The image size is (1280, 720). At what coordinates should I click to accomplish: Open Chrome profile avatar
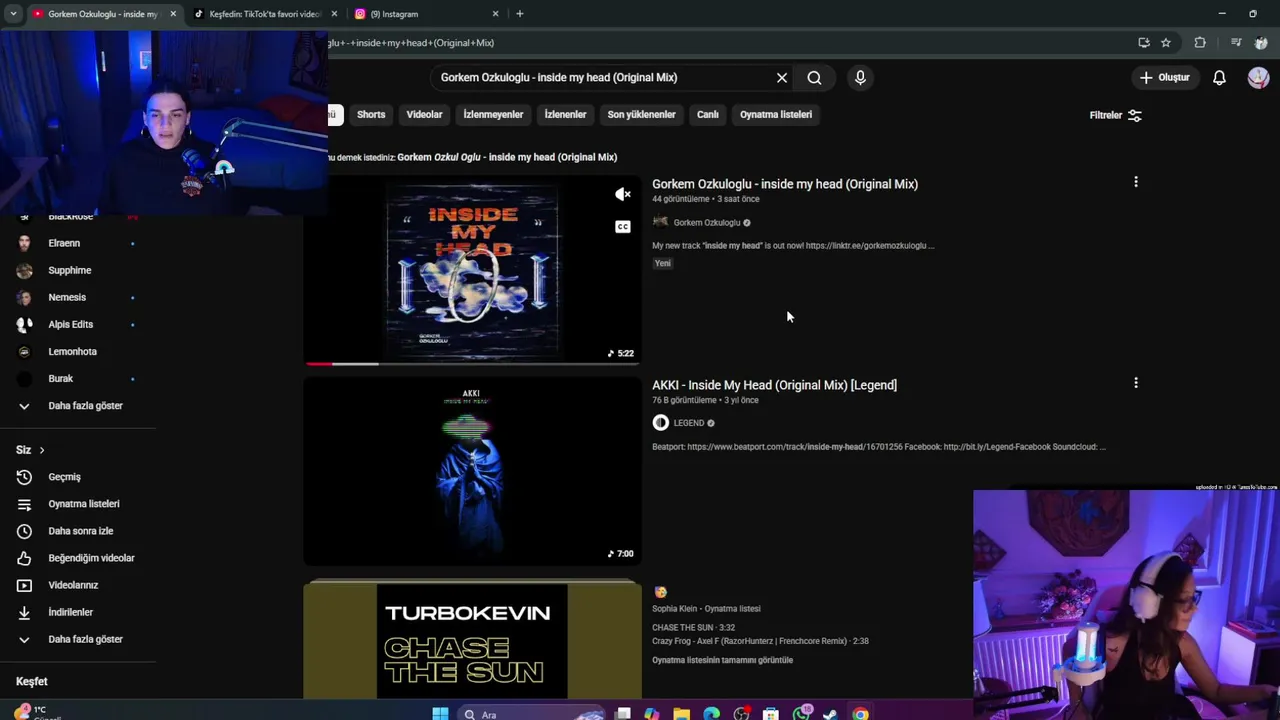[1261, 42]
